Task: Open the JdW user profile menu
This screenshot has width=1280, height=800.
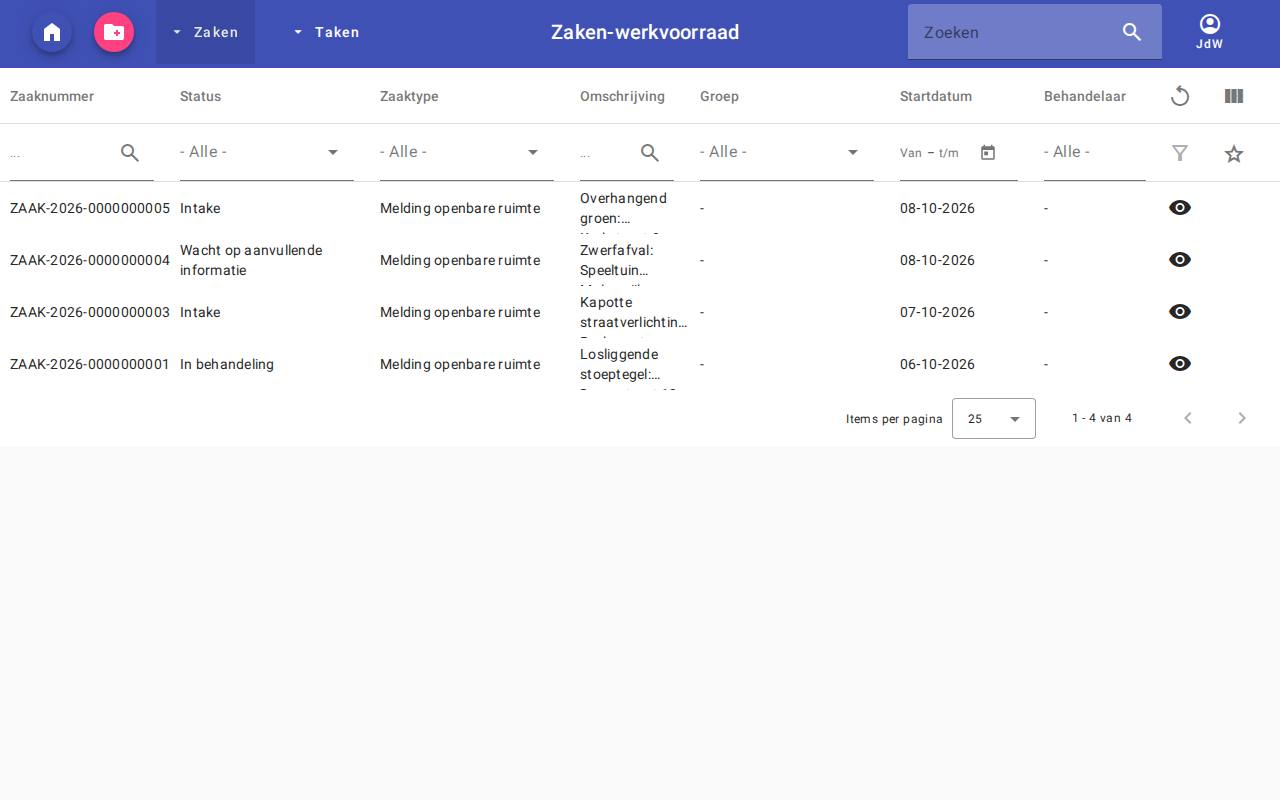Action: (1210, 32)
